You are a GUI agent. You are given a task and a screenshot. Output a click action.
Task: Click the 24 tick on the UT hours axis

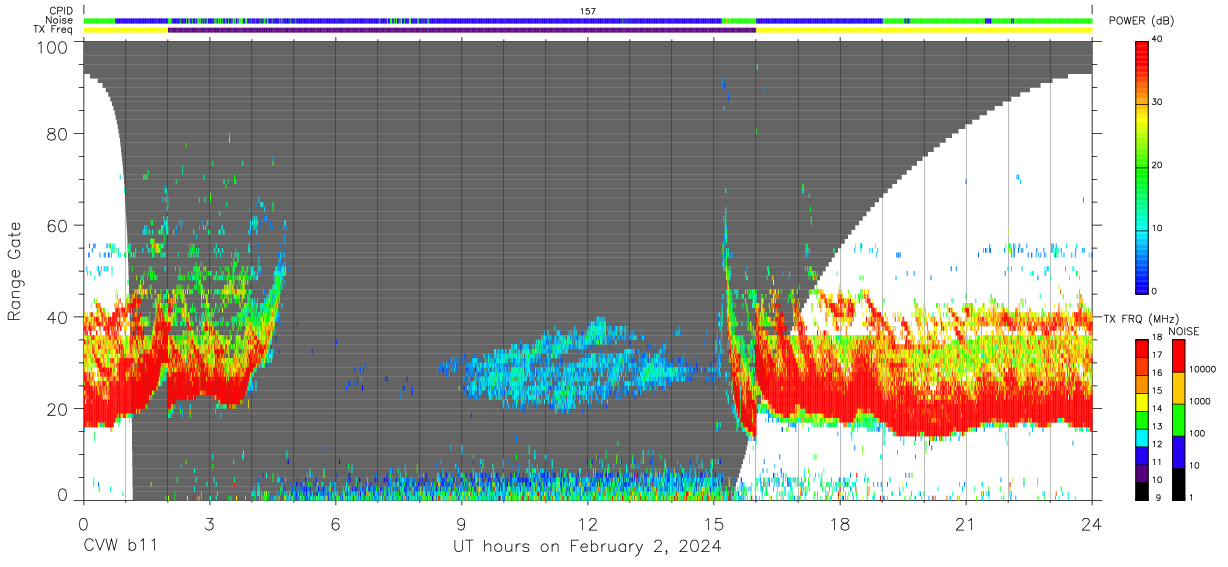point(1092,524)
